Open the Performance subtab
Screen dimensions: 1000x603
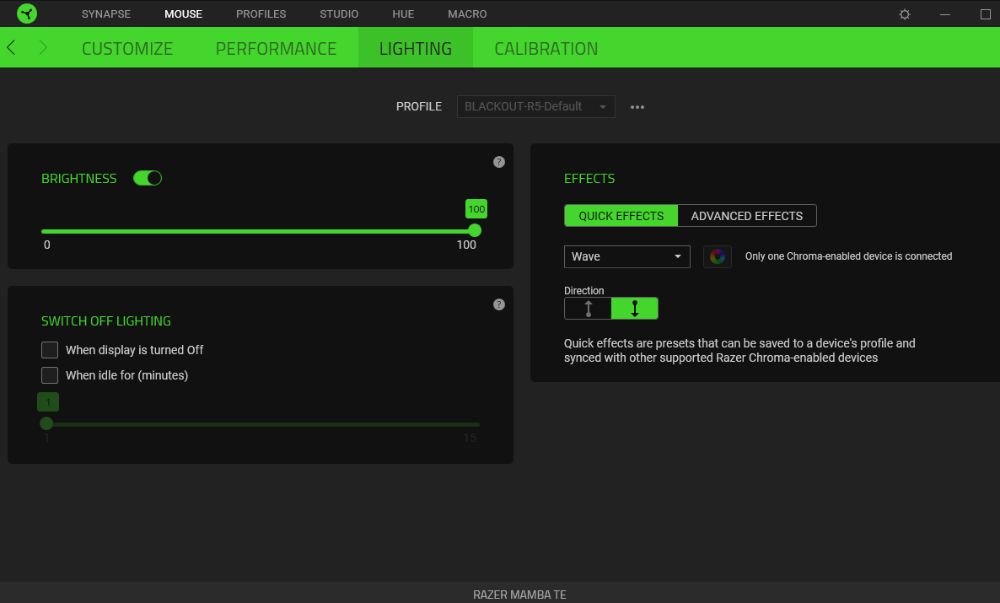coord(276,48)
